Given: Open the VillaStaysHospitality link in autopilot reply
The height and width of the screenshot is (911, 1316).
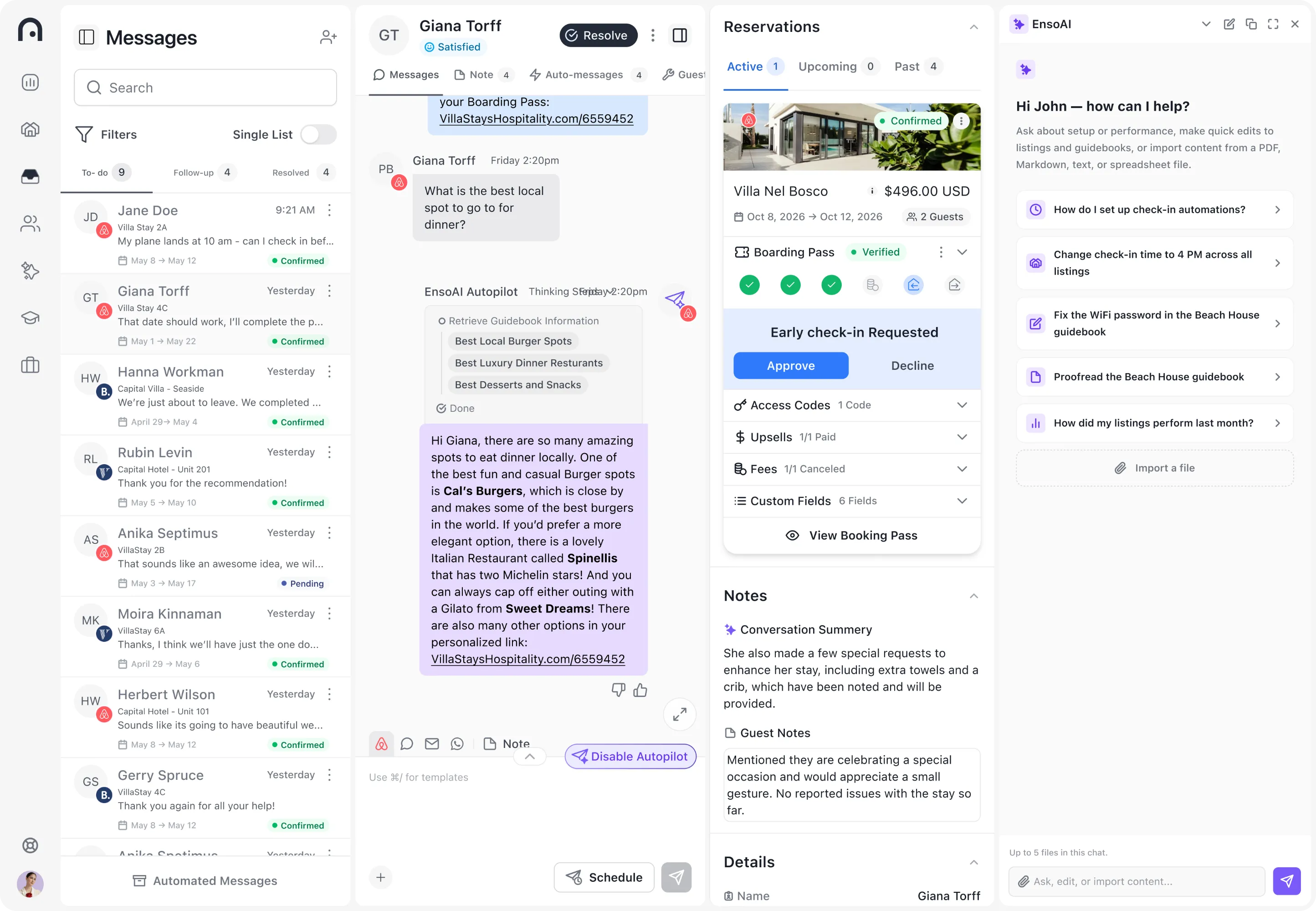Looking at the screenshot, I should pos(528,659).
